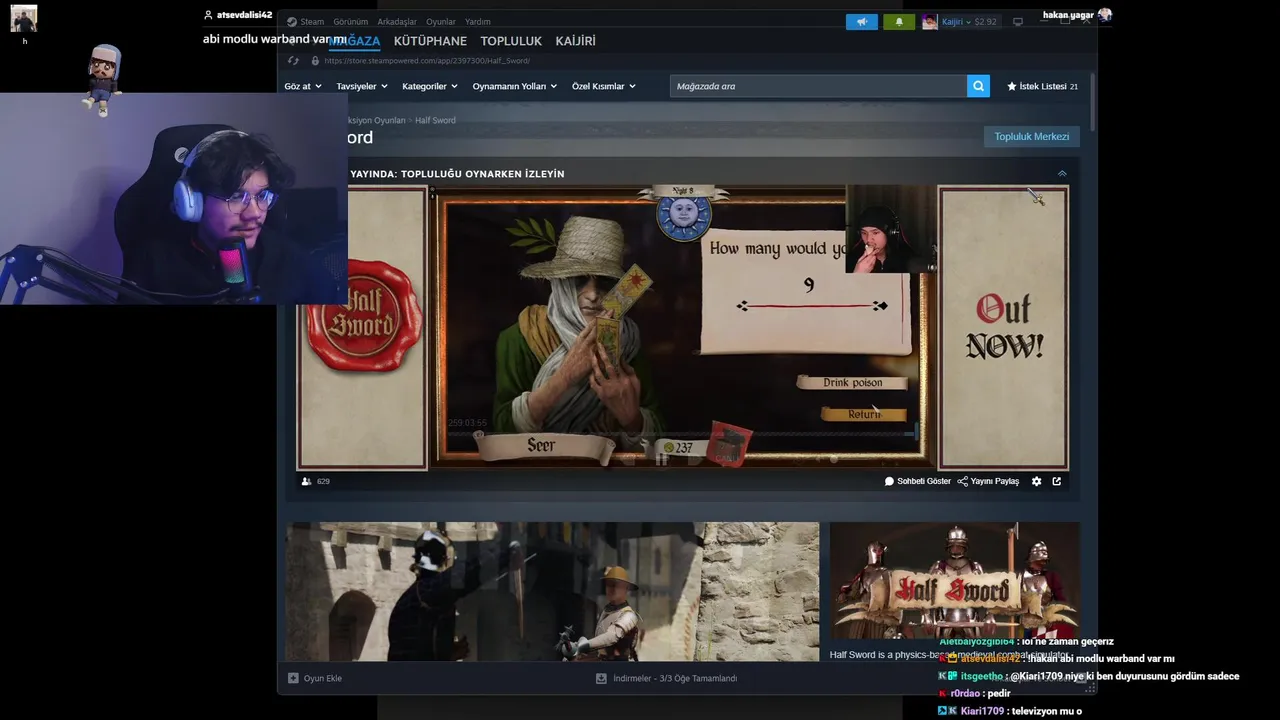Switch to the KÜTÜPHANE tab
The width and height of the screenshot is (1280, 720).
(x=430, y=41)
